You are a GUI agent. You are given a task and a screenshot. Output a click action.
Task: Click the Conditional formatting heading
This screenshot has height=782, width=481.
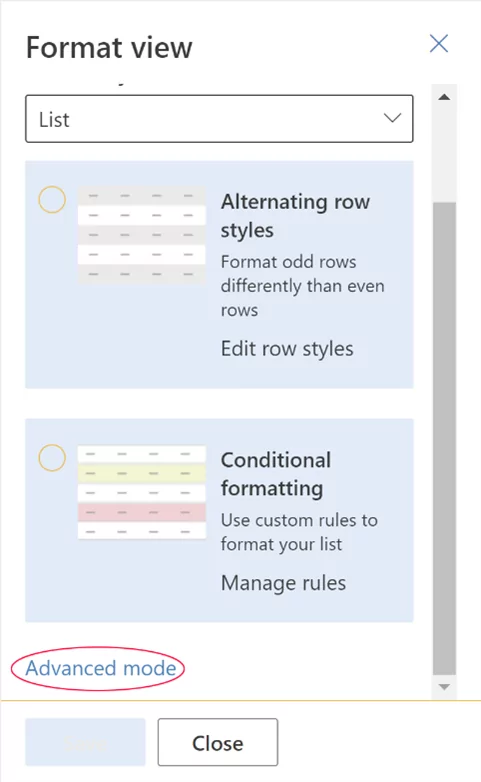(x=276, y=474)
